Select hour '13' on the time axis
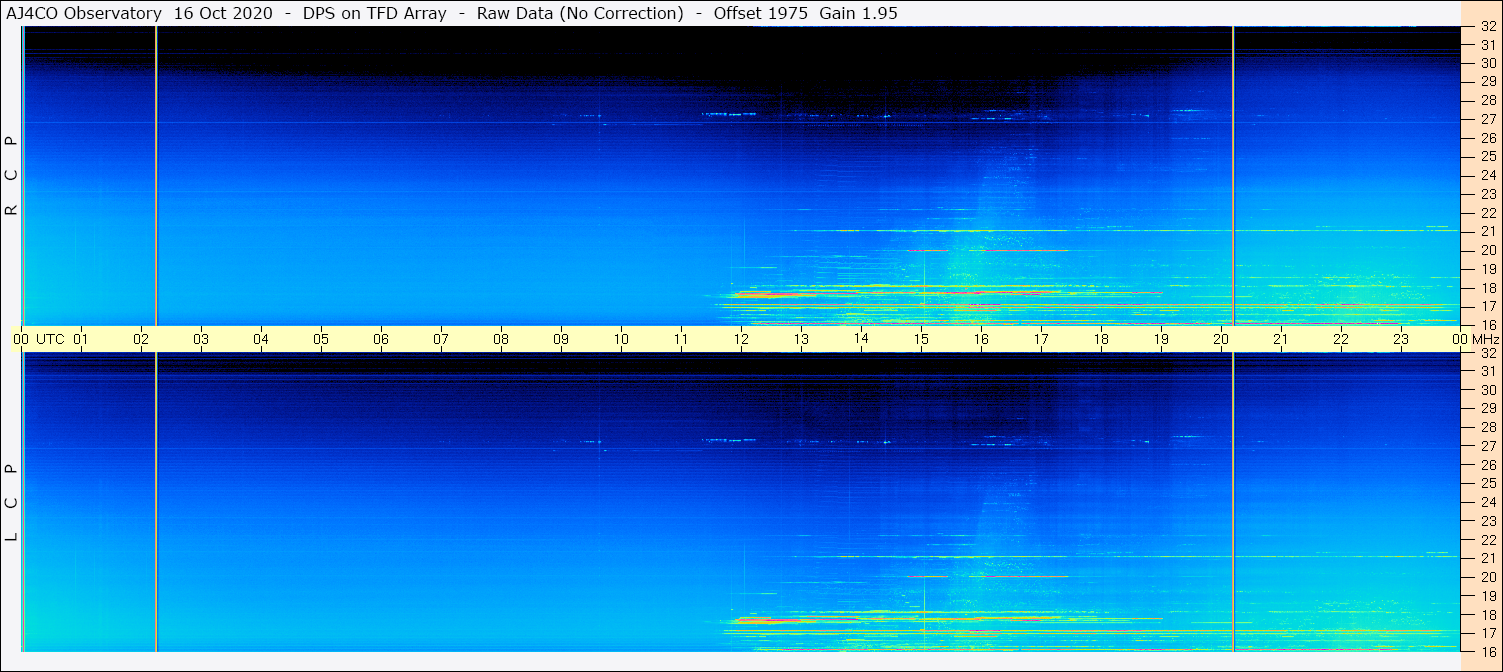 (x=801, y=339)
